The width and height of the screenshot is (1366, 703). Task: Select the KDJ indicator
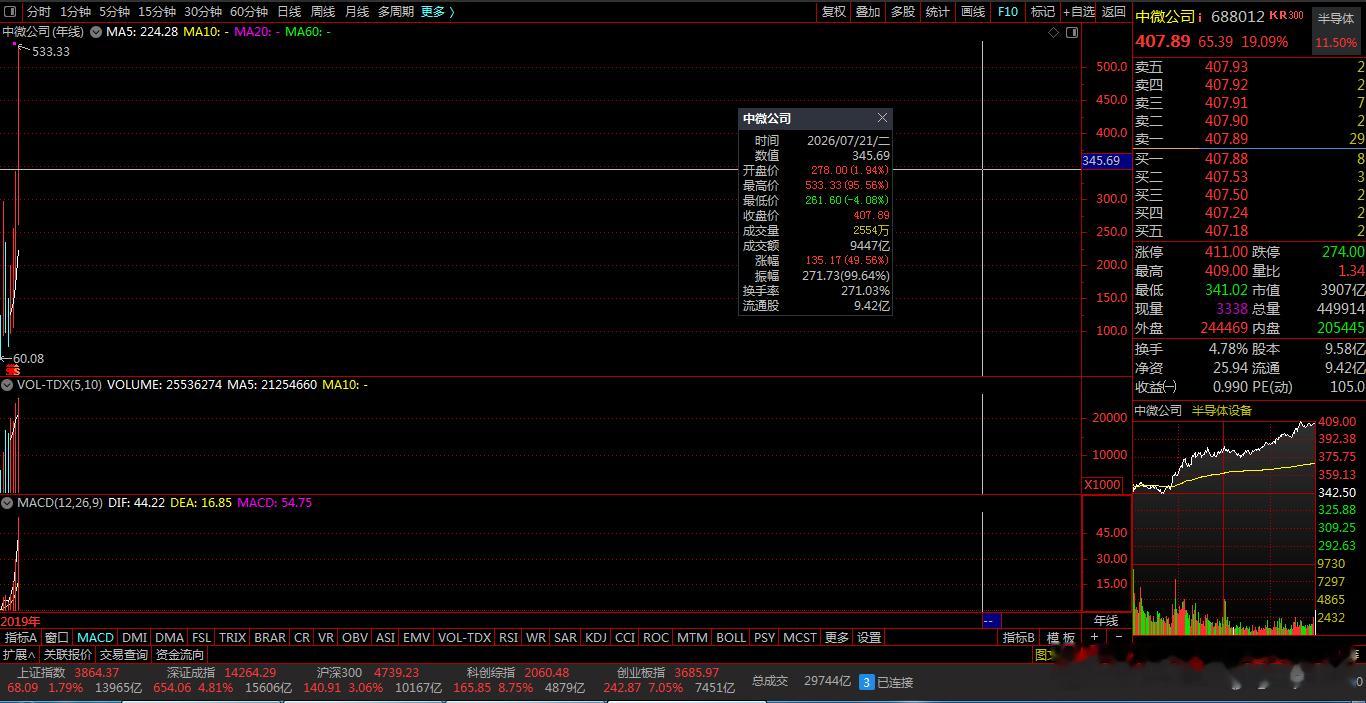pyautogui.click(x=596, y=637)
